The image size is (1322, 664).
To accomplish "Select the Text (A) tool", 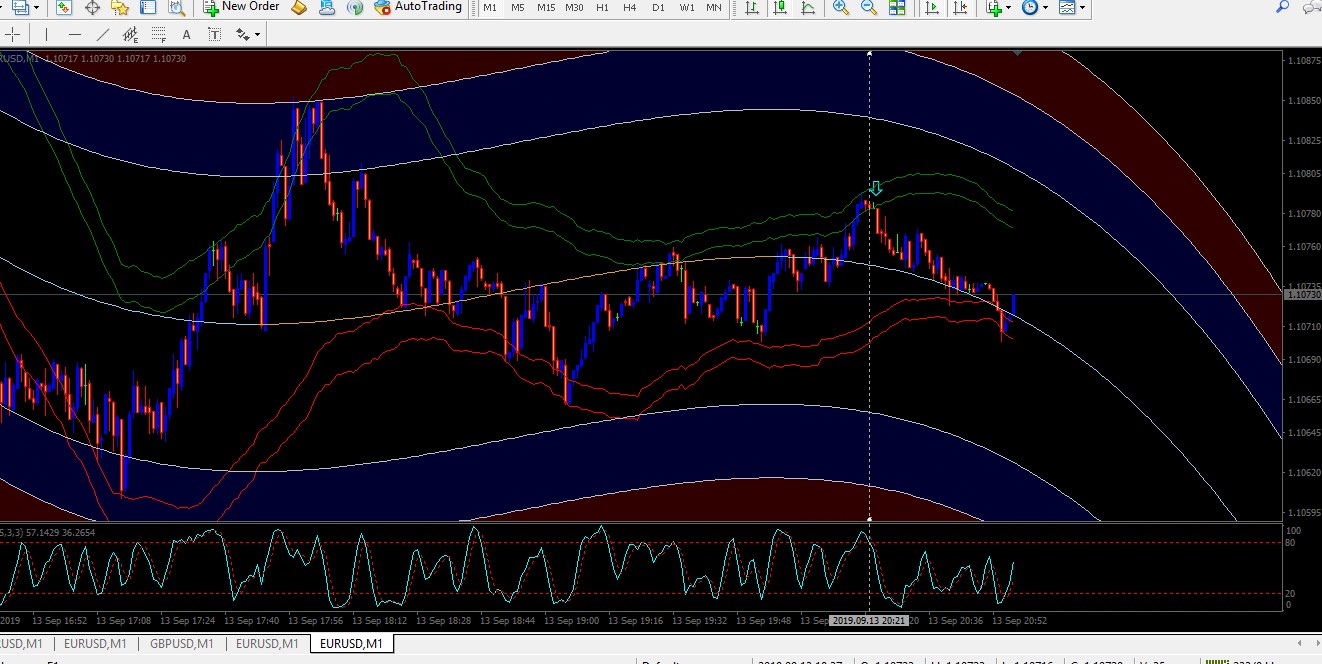I will pos(186,34).
